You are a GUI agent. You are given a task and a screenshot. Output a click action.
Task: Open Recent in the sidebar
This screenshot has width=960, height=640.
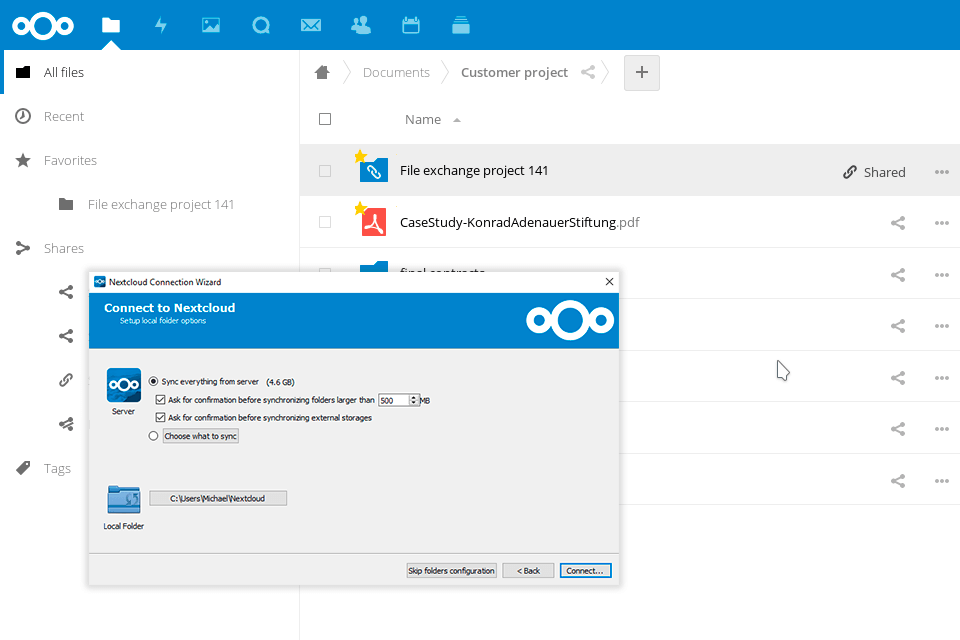coord(64,116)
